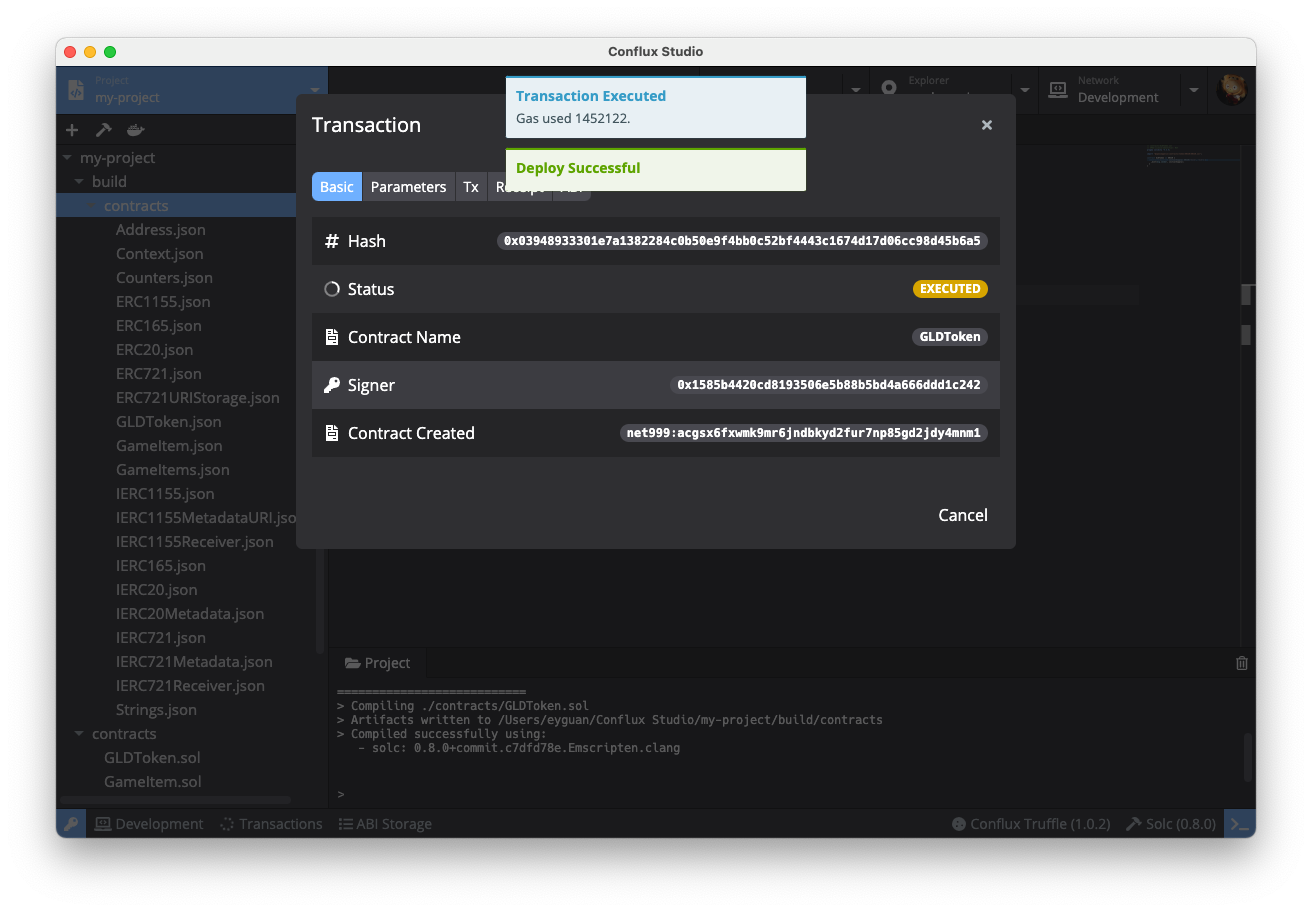The width and height of the screenshot is (1312, 912).
Task: Open the Explorer dropdown arrow
Action: pos(1025,90)
